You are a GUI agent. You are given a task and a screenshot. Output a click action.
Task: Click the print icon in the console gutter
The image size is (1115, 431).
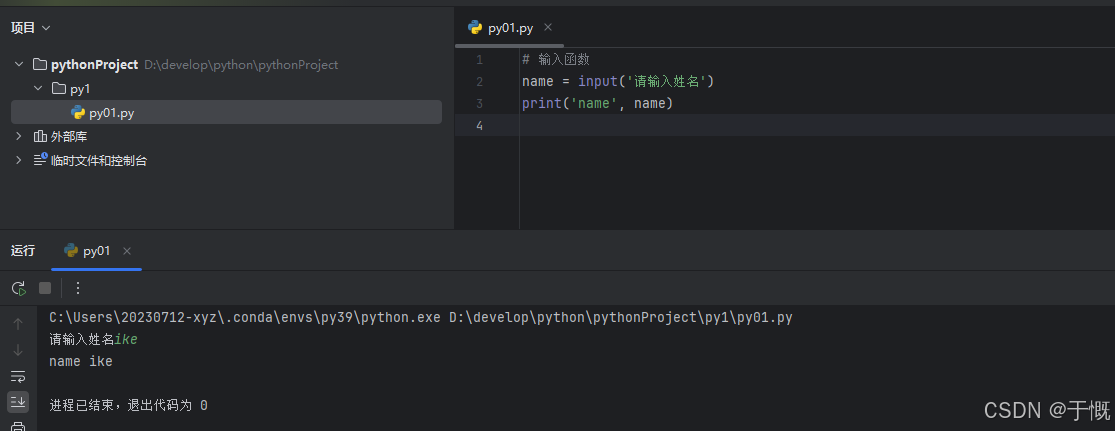point(18,426)
